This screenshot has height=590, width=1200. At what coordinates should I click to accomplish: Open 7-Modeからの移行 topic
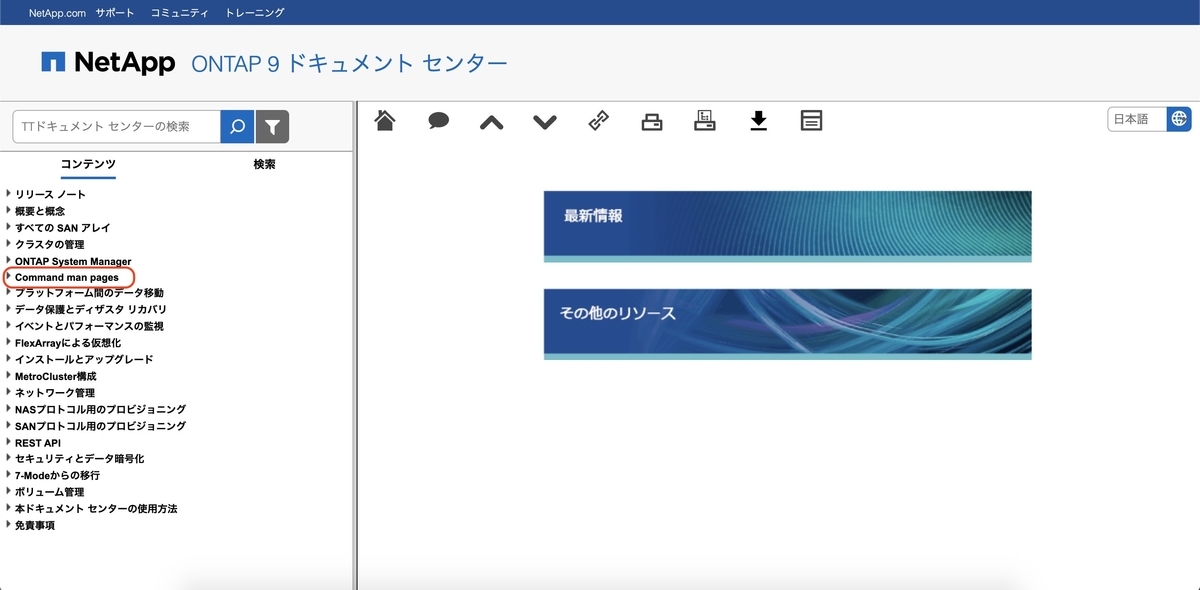[58, 475]
